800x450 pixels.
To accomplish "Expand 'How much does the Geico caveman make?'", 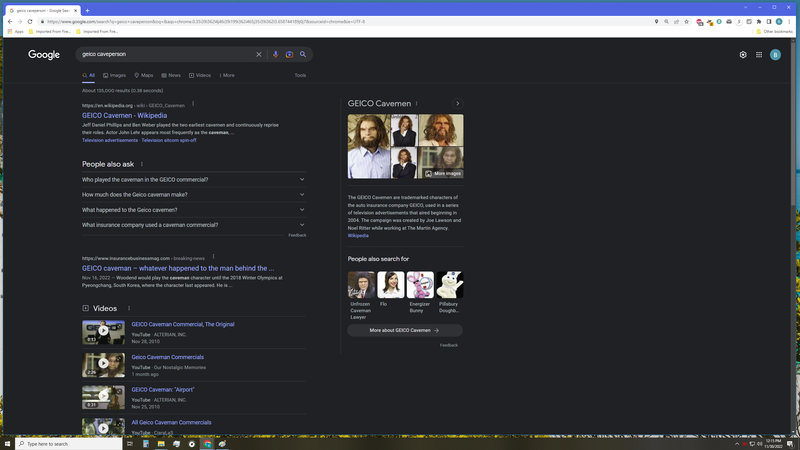I will point(193,194).
